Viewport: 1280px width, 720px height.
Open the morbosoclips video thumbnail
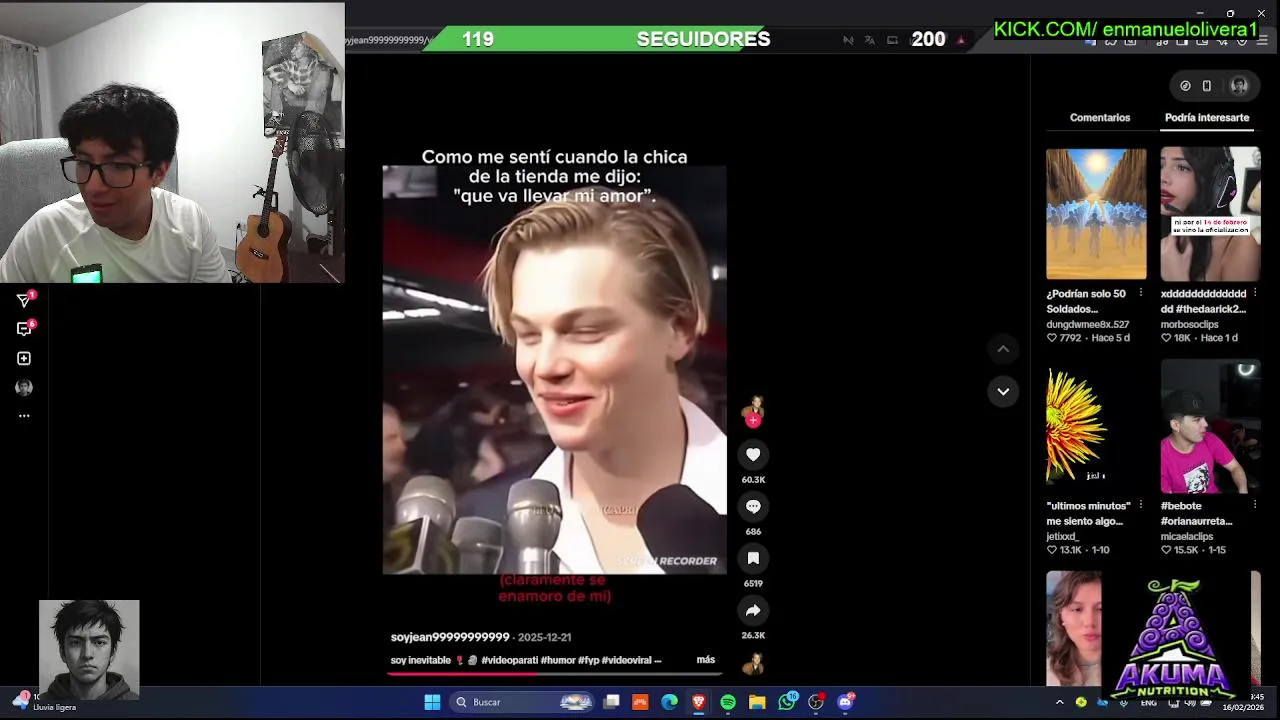pyautogui.click(x=1210, y=214)
